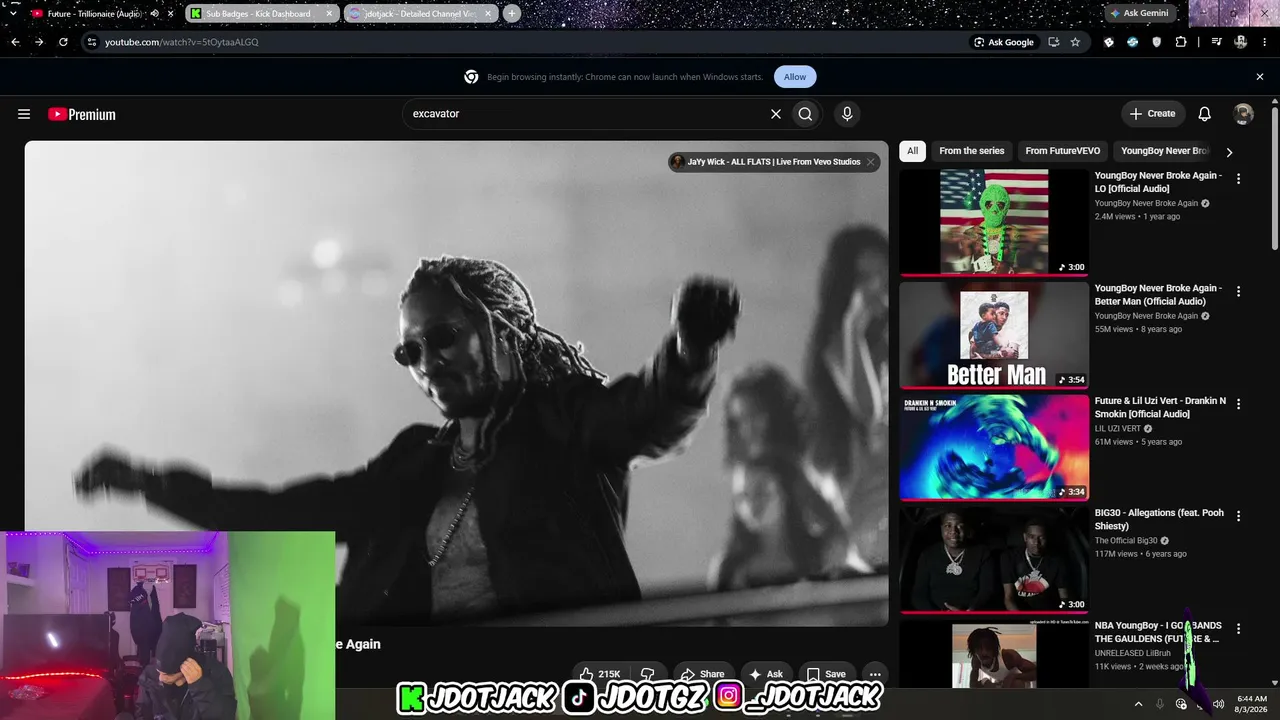Open the tag-shaped extension icon
This screenshot has height=720, width=1280.
point(1109,42)
